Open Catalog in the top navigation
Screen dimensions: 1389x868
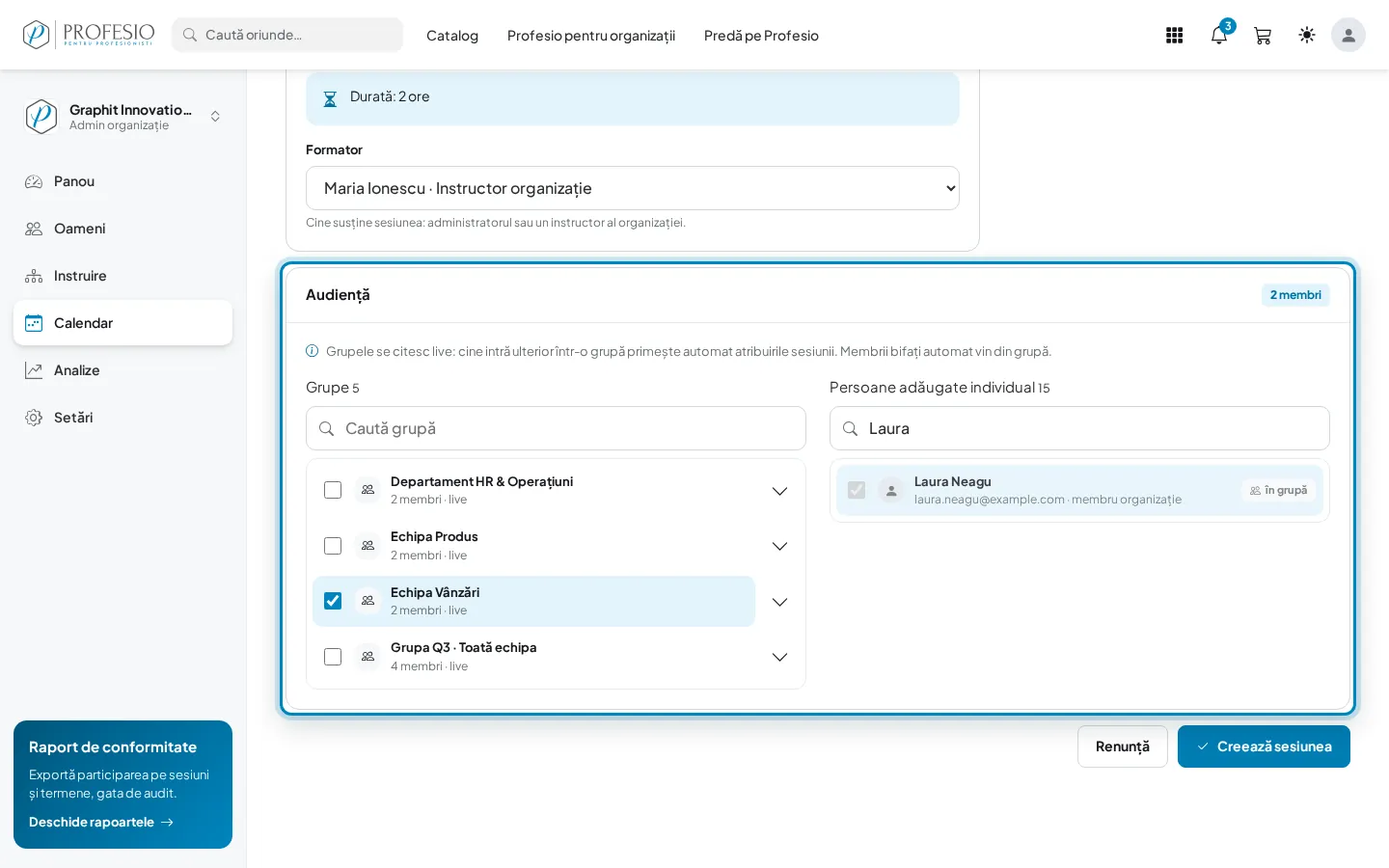point(452,36)
